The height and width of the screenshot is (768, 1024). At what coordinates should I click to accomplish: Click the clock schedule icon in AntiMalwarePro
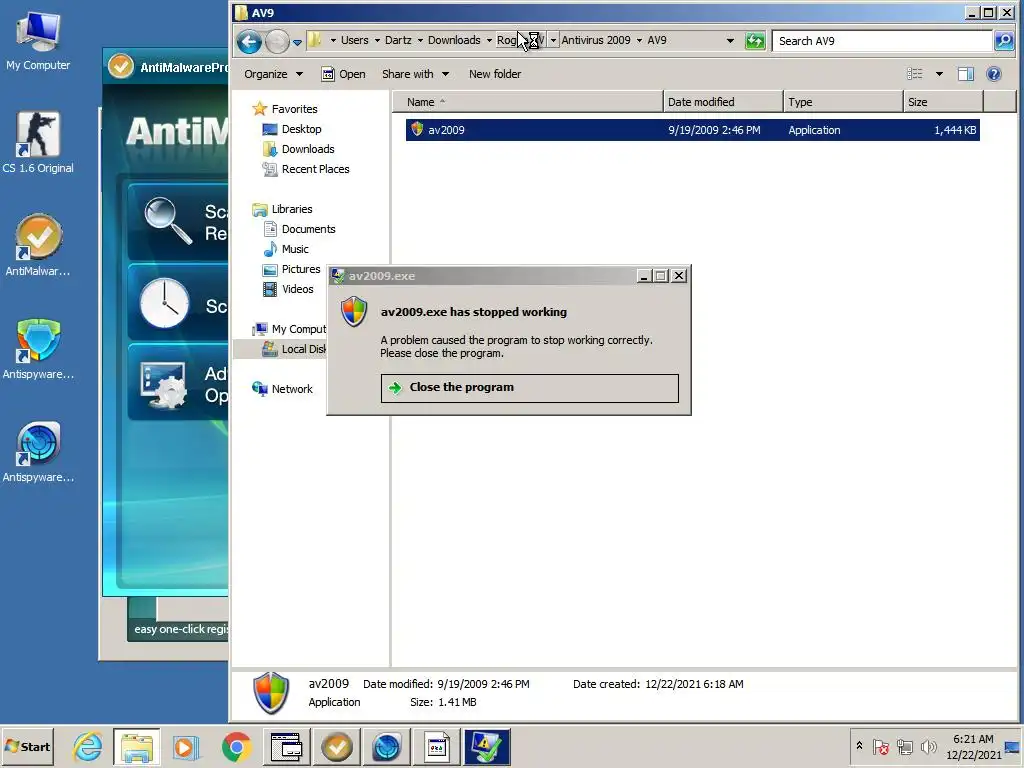pos(165,304)
